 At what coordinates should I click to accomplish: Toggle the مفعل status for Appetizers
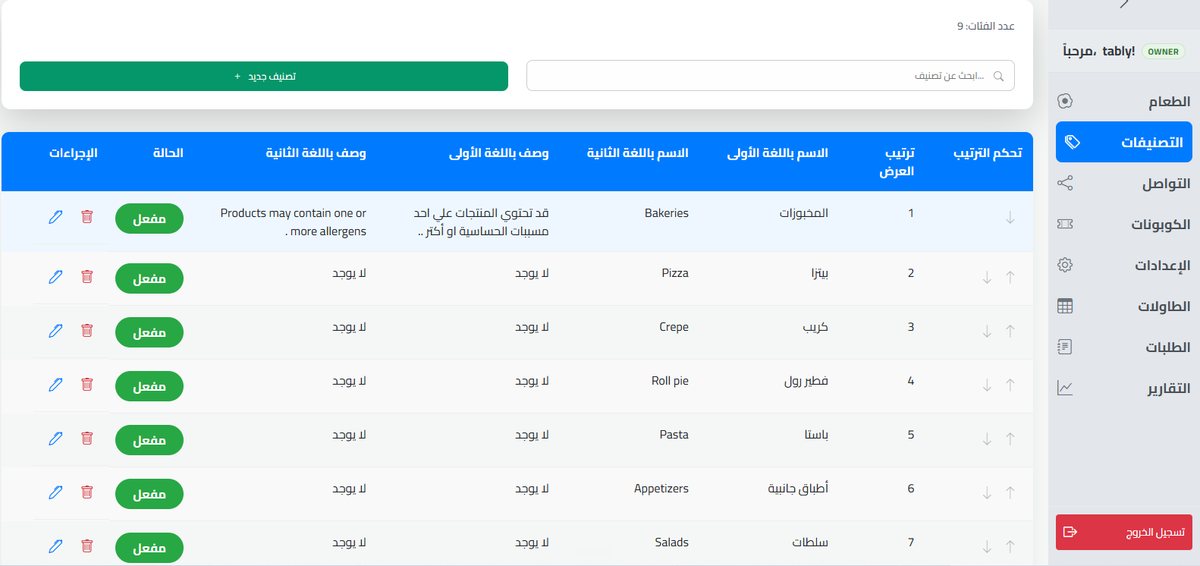(x=150, y=494)
